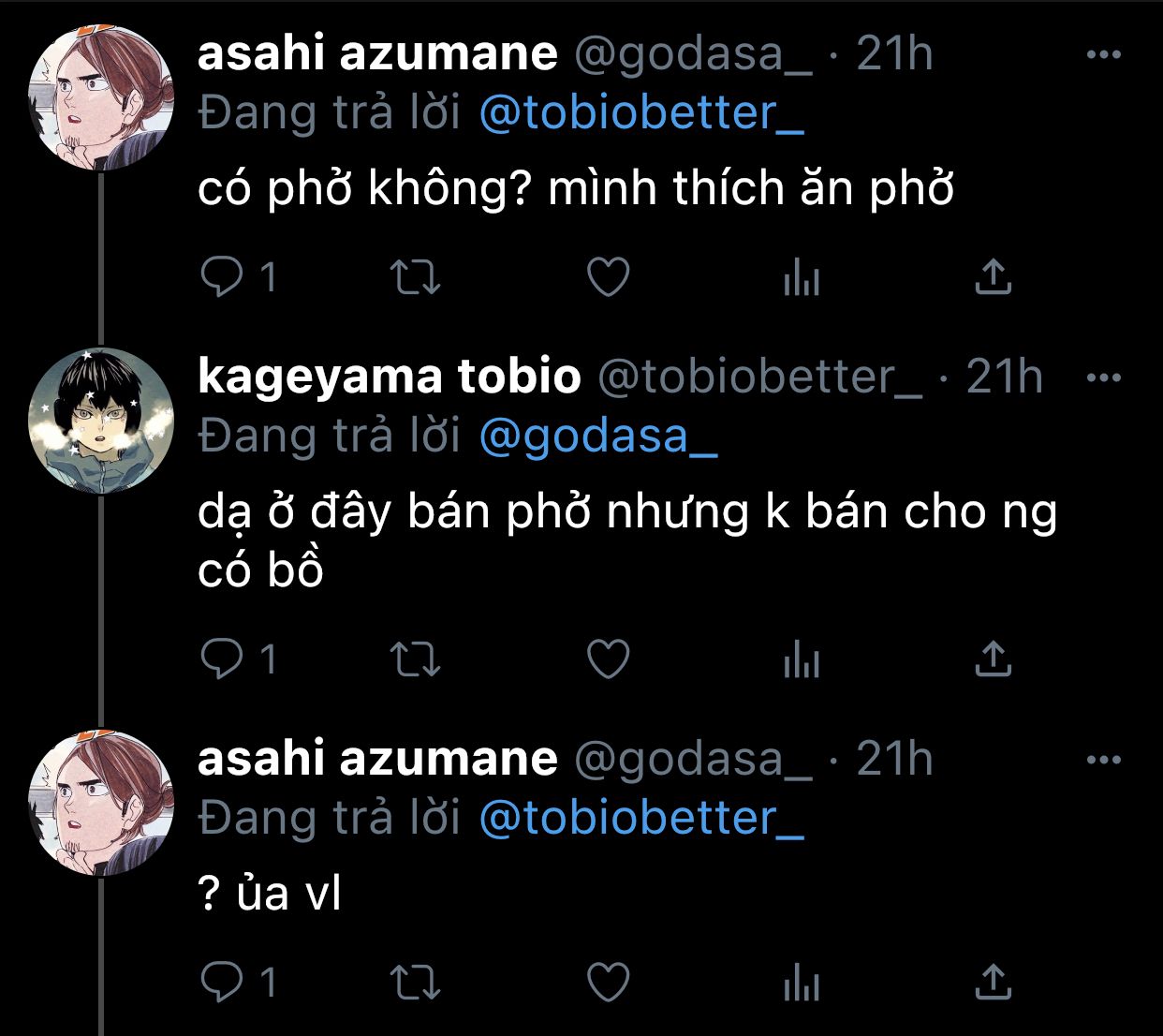View analytics for kageyama tobio's tweet
This screenshot has height=1036, width=1163.
coord(802,659)
